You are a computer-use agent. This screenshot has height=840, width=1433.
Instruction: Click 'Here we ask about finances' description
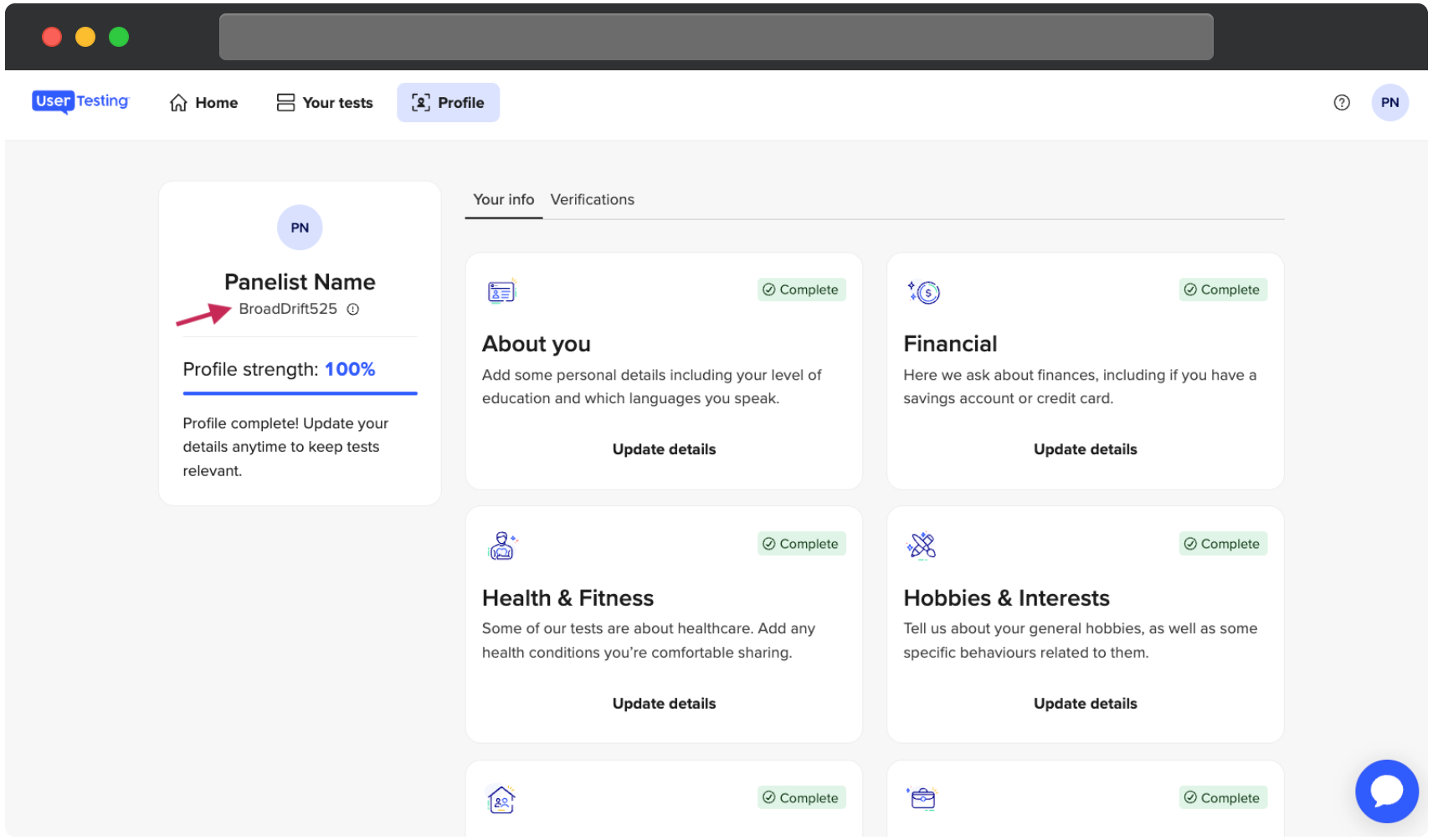pyautogui.click(x=1080, y=387)
